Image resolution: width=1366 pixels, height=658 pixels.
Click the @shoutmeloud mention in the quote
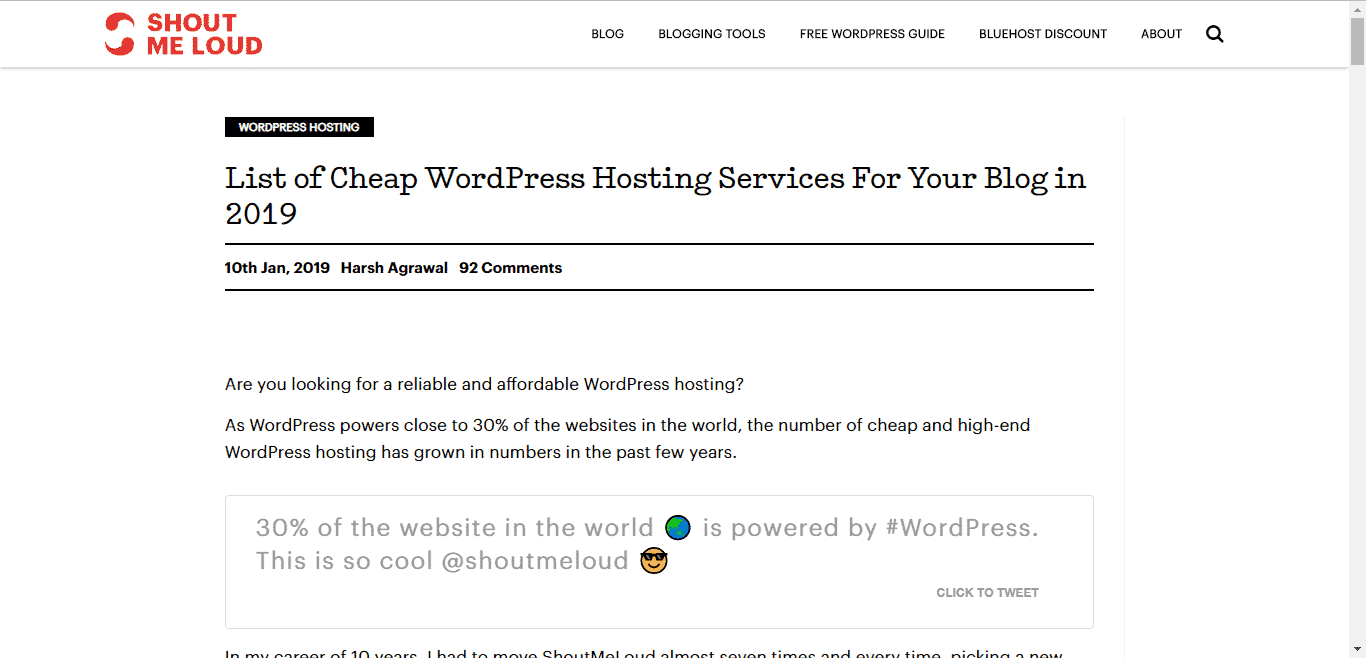pos(538,560)
